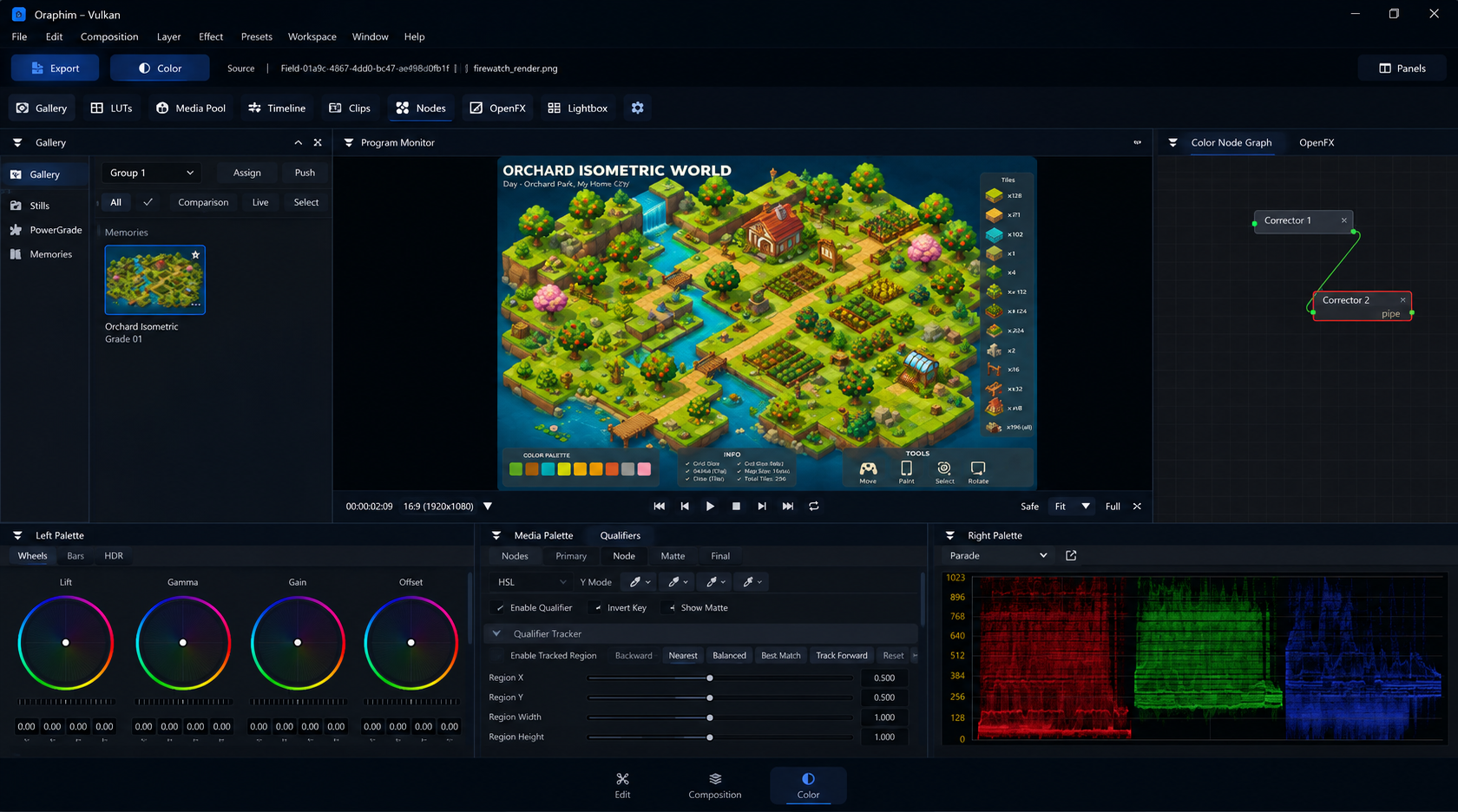
Task: Collapse the Qualifier Tracker section
Action: point(496,634)
